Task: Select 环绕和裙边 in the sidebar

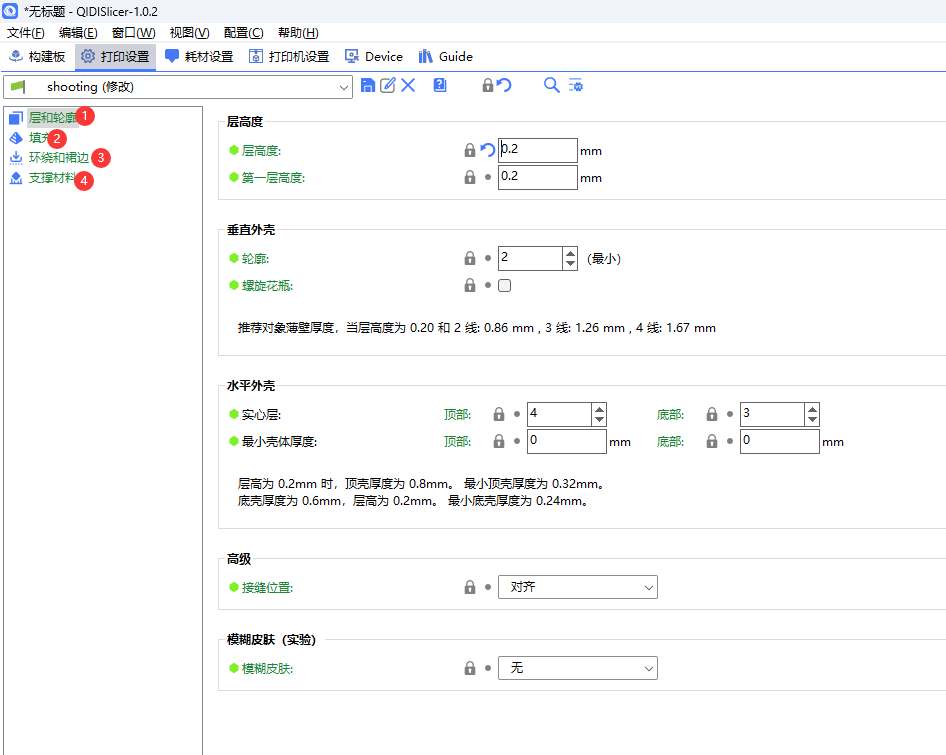Action: pyautogui.click(x=58, y=158)
